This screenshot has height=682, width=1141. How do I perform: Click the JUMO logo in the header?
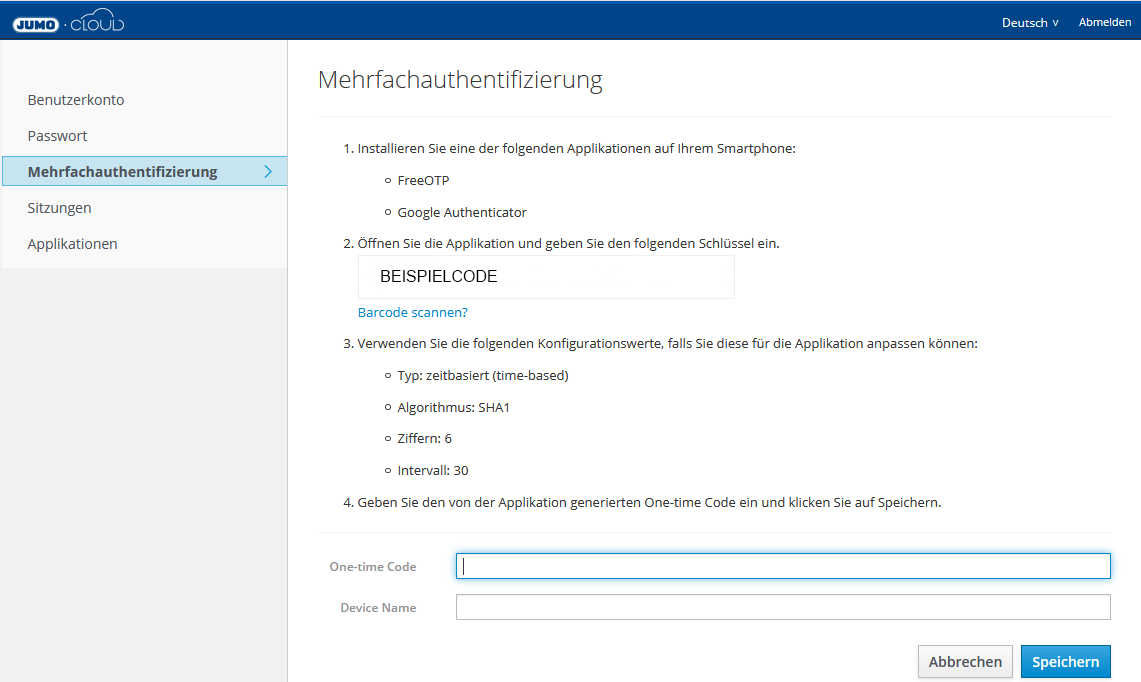[36, 21]
